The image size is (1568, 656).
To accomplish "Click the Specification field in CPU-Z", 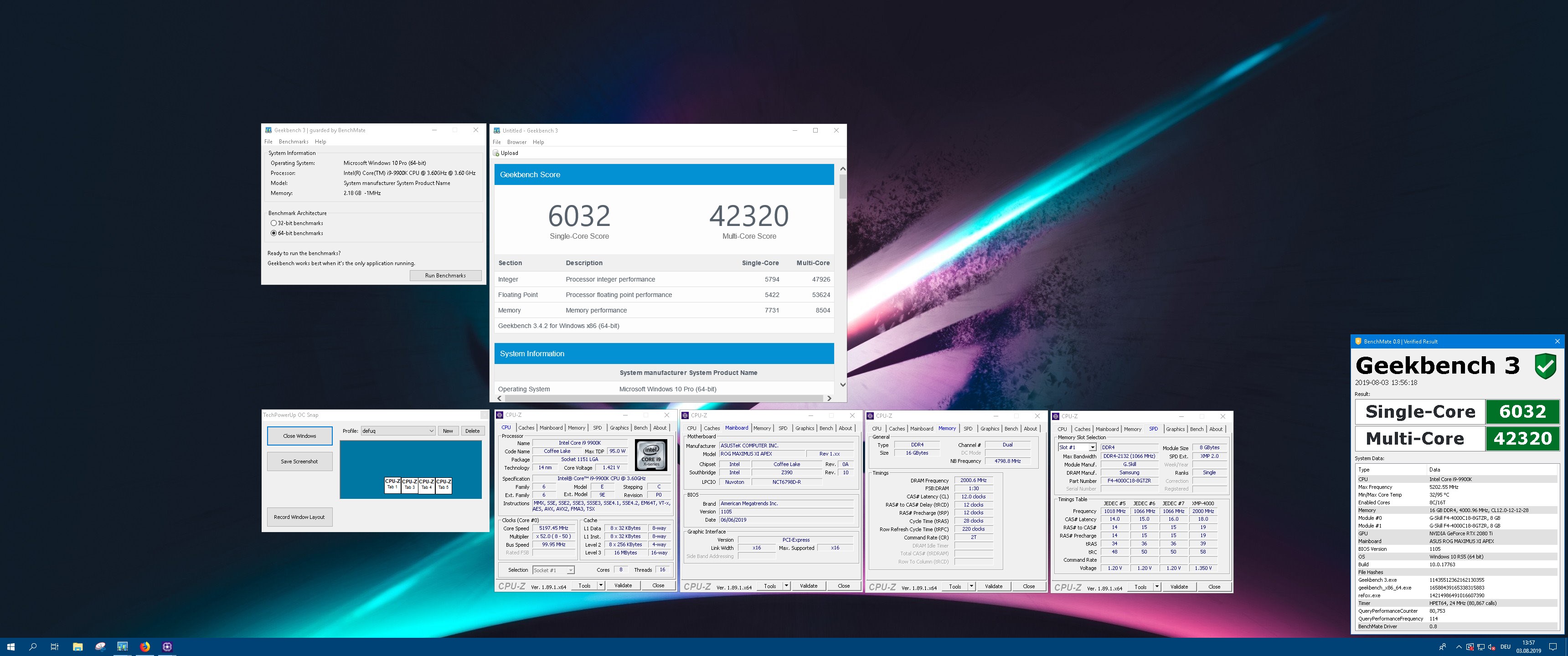I will [x=601, y=479].
